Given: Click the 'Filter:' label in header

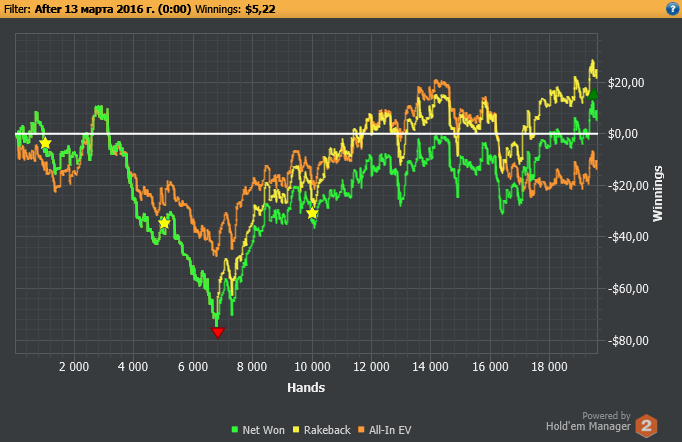Looking at the screenshot, I should [17, 9].
